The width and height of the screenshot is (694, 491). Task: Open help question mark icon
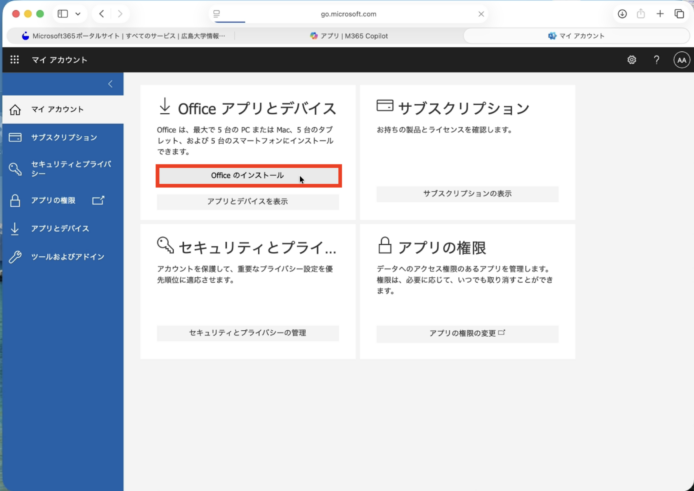coord(656,60)
